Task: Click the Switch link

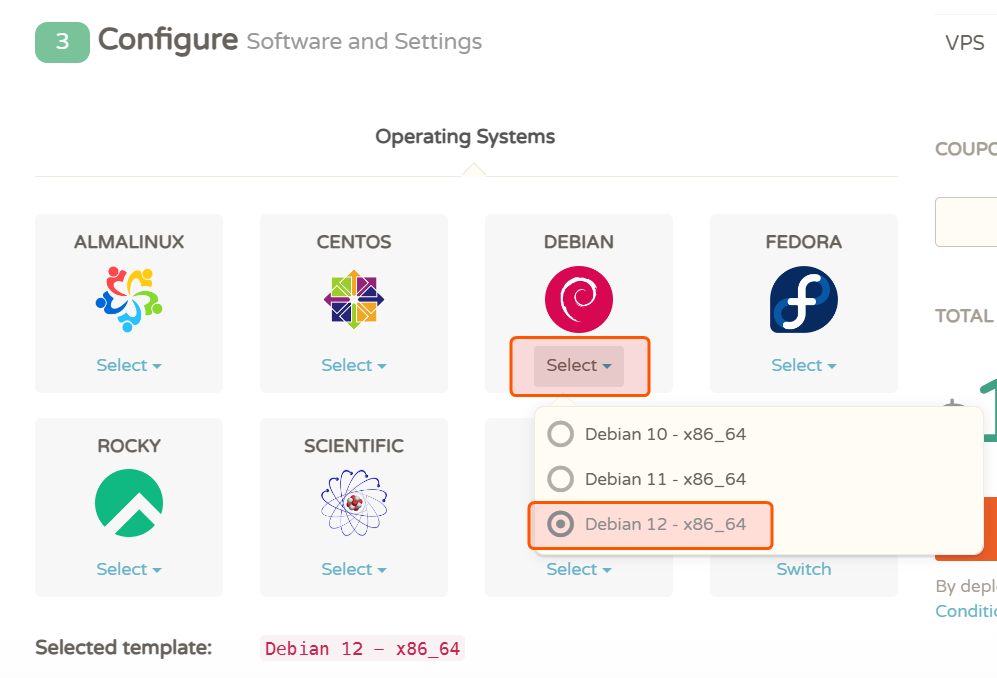Action: tap(804, 569)
